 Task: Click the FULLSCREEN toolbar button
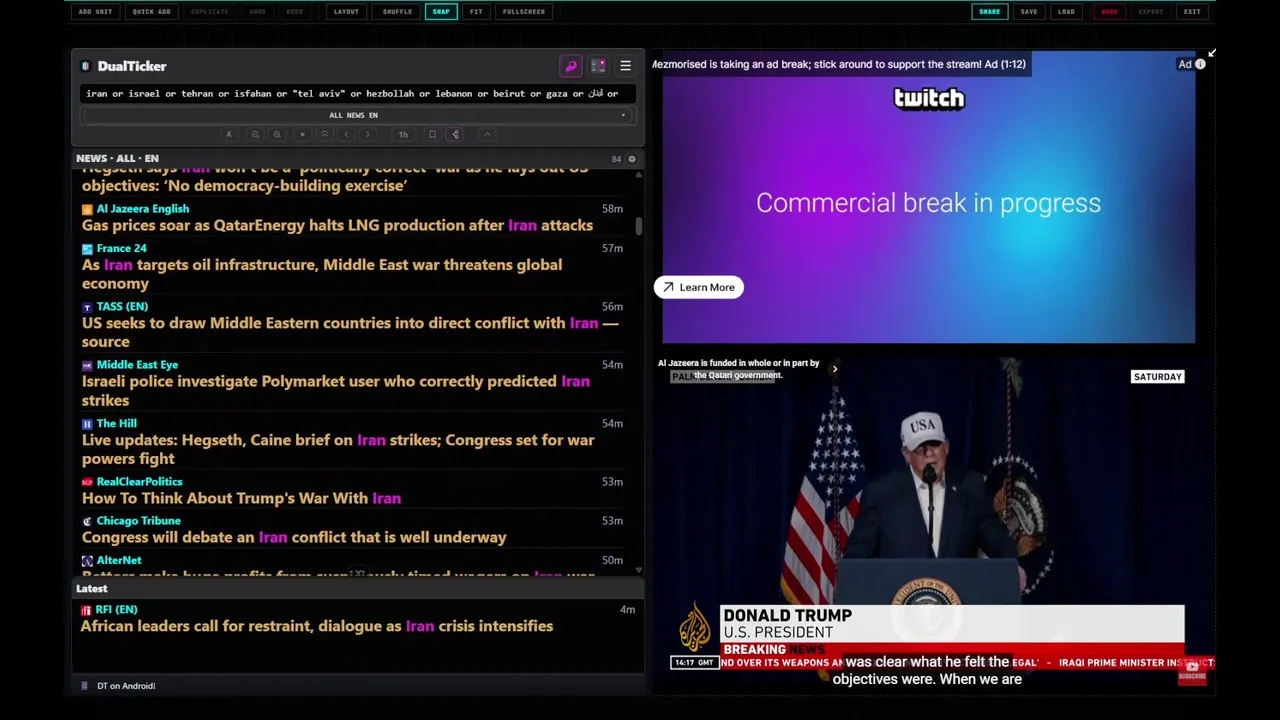click(x=524, y=12)
